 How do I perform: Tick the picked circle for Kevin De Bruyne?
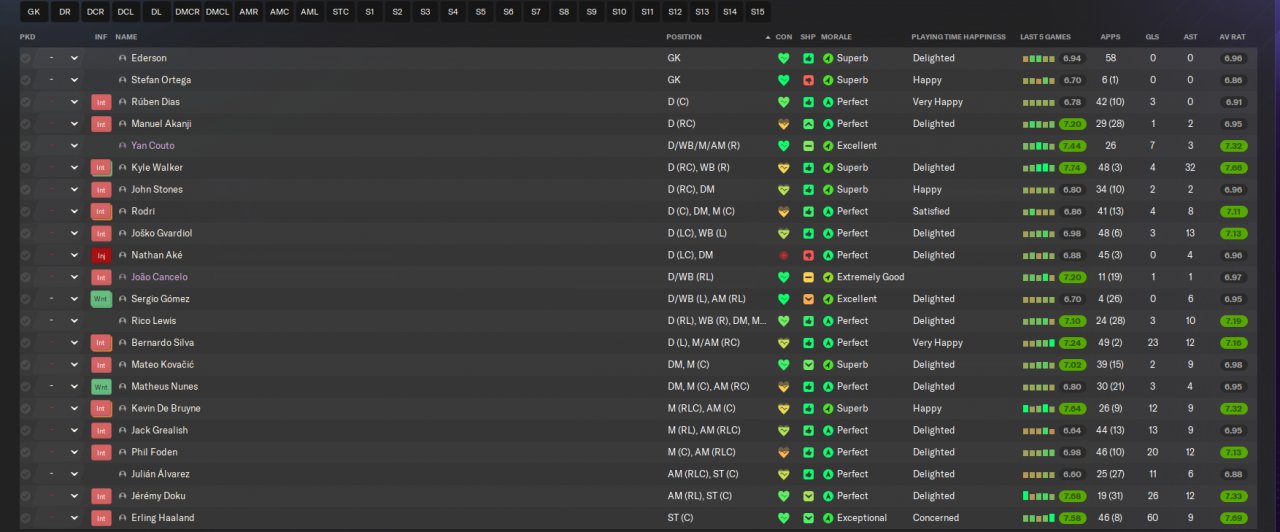point(25,409)
